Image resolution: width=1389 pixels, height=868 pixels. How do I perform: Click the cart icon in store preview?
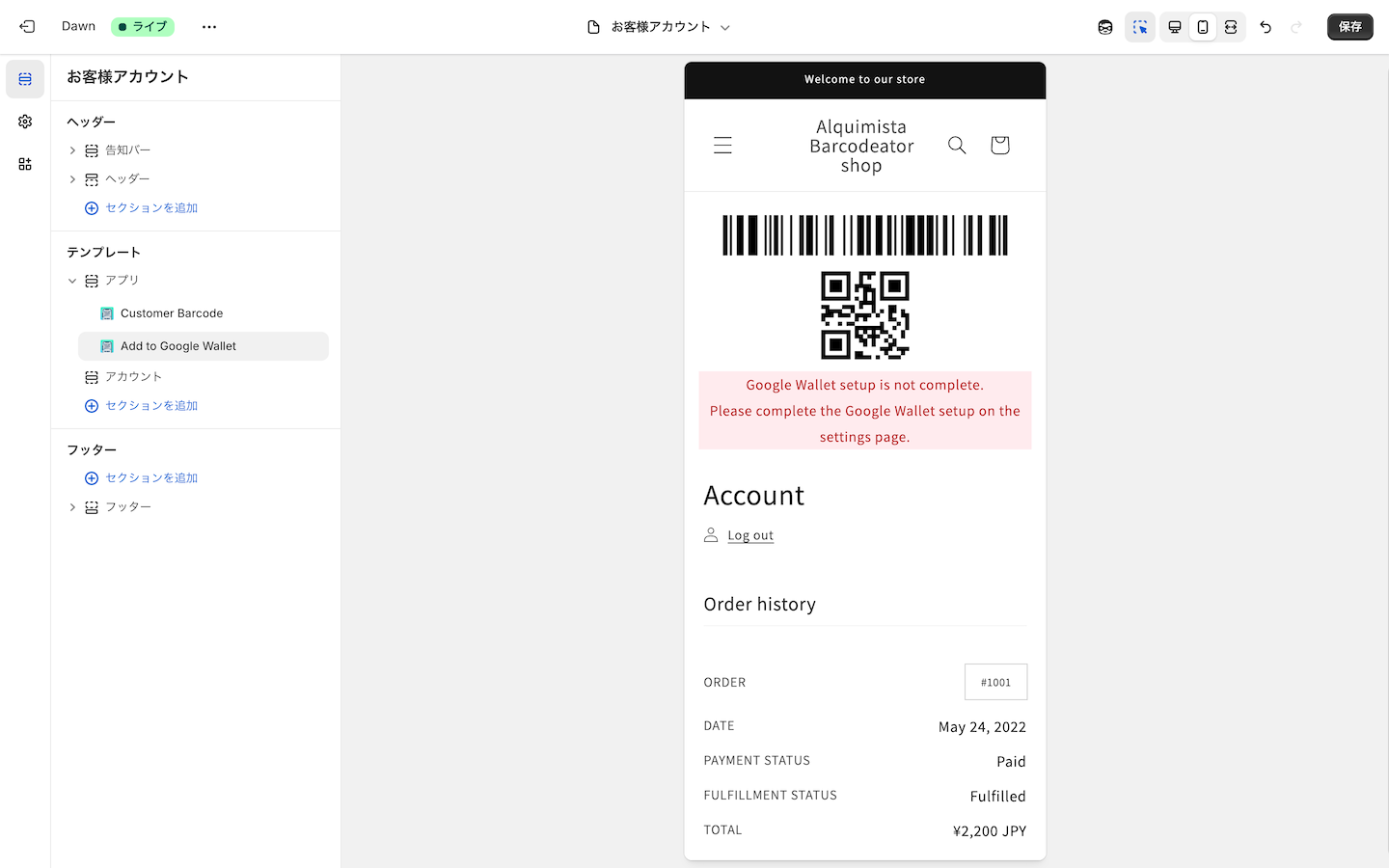coord(999,145)
